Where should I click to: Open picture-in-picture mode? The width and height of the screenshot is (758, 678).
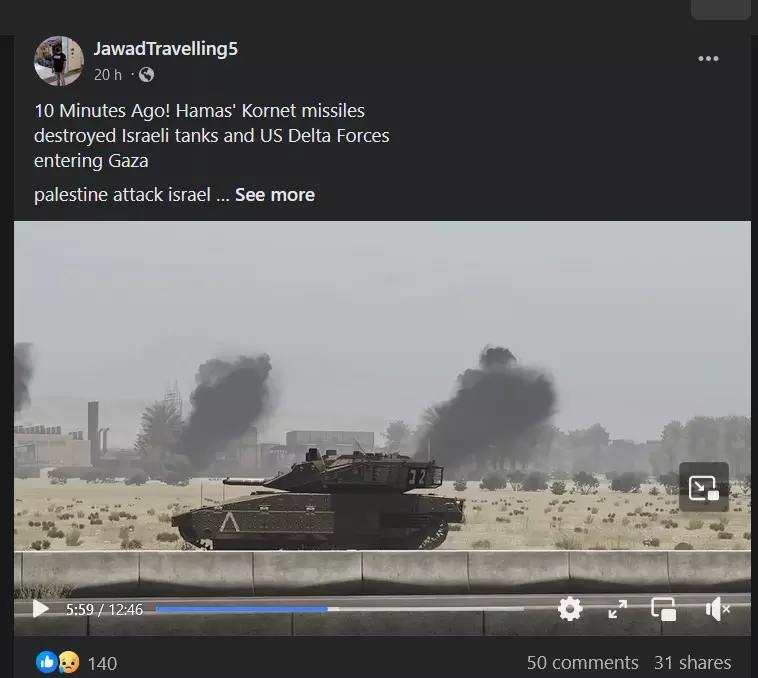663,609
